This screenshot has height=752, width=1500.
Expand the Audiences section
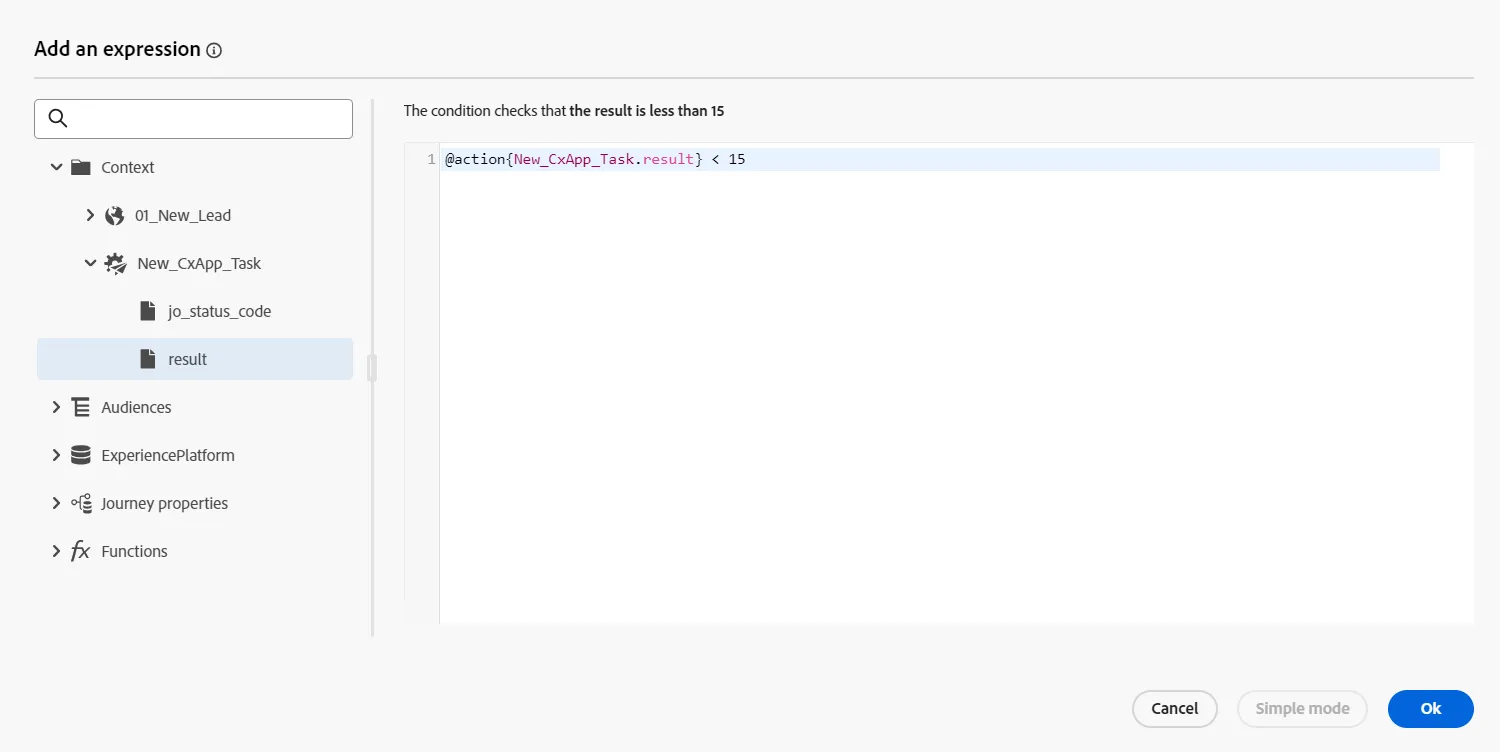(56, 407)
